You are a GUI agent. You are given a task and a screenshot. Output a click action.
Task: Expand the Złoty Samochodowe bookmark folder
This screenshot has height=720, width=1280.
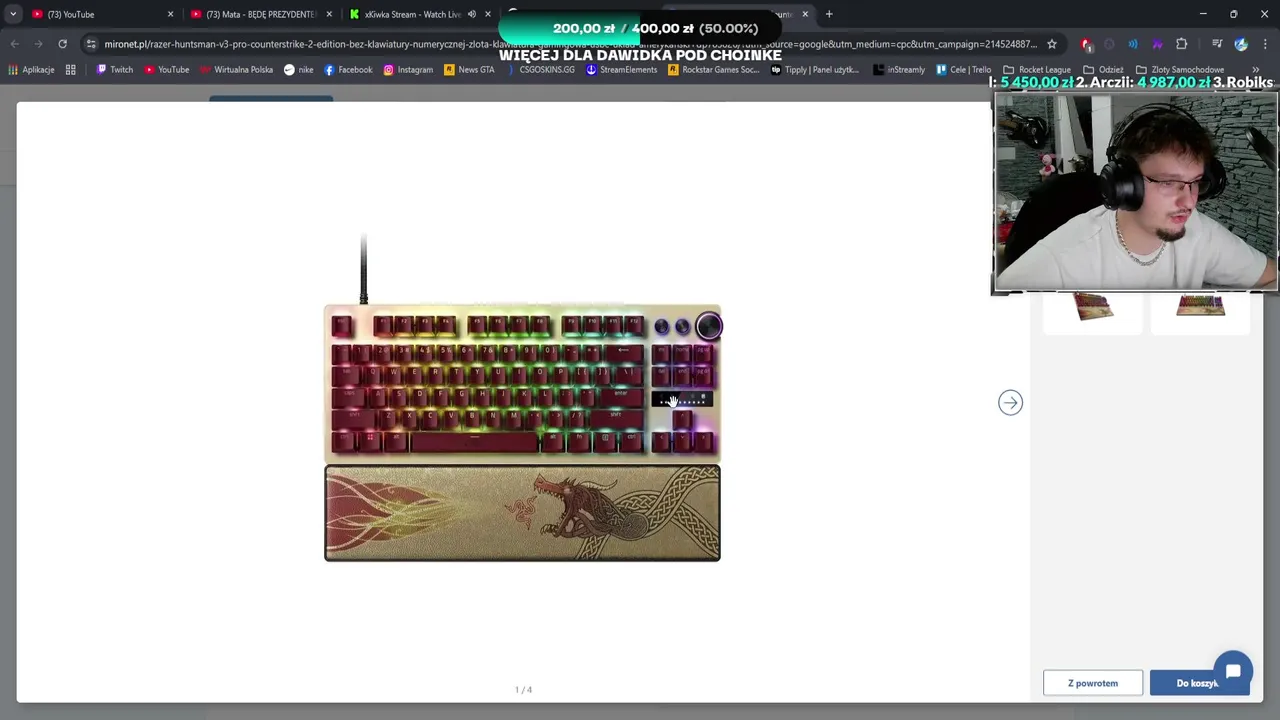(x=1180, y=70)
